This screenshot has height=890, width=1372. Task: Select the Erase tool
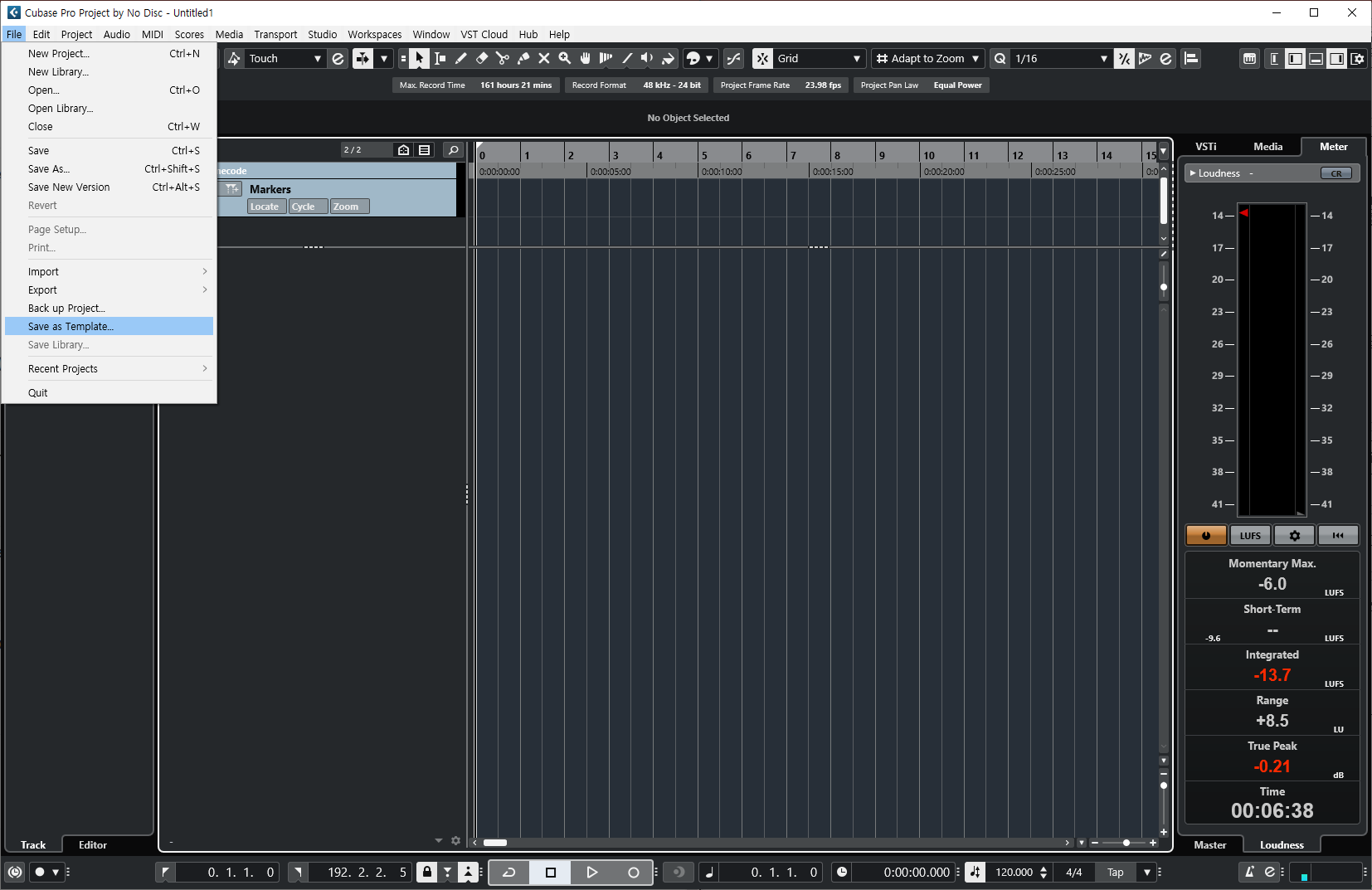(481, 58)
